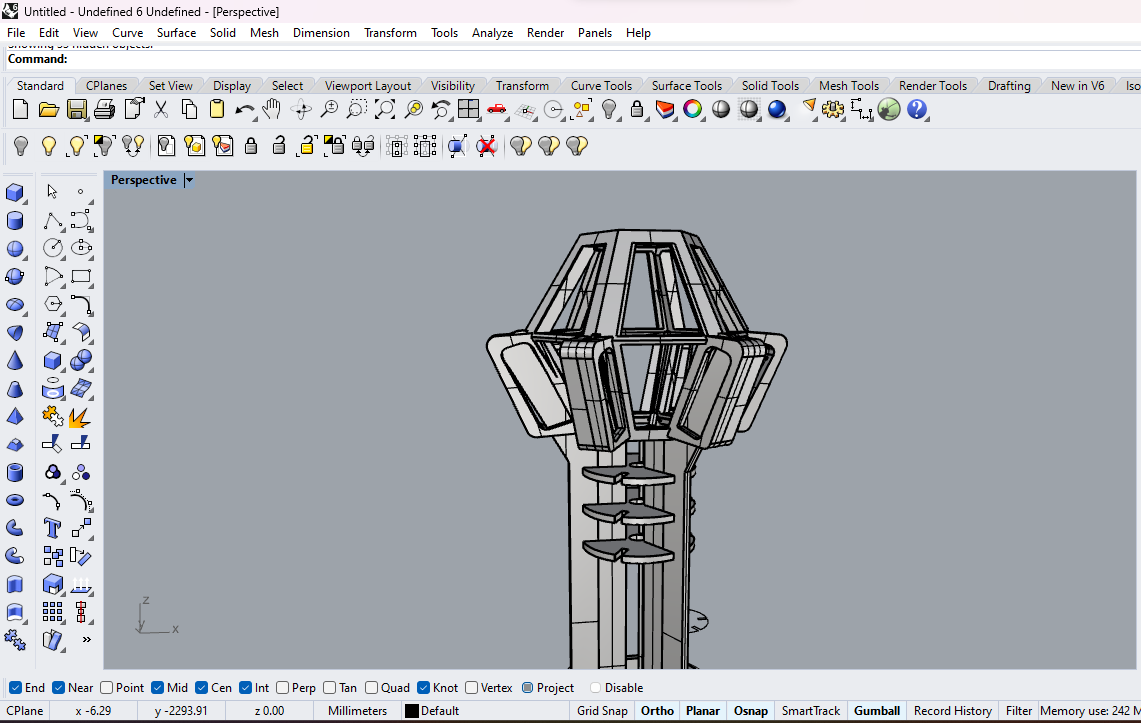Check the Quad osnap checkbox

372,688
